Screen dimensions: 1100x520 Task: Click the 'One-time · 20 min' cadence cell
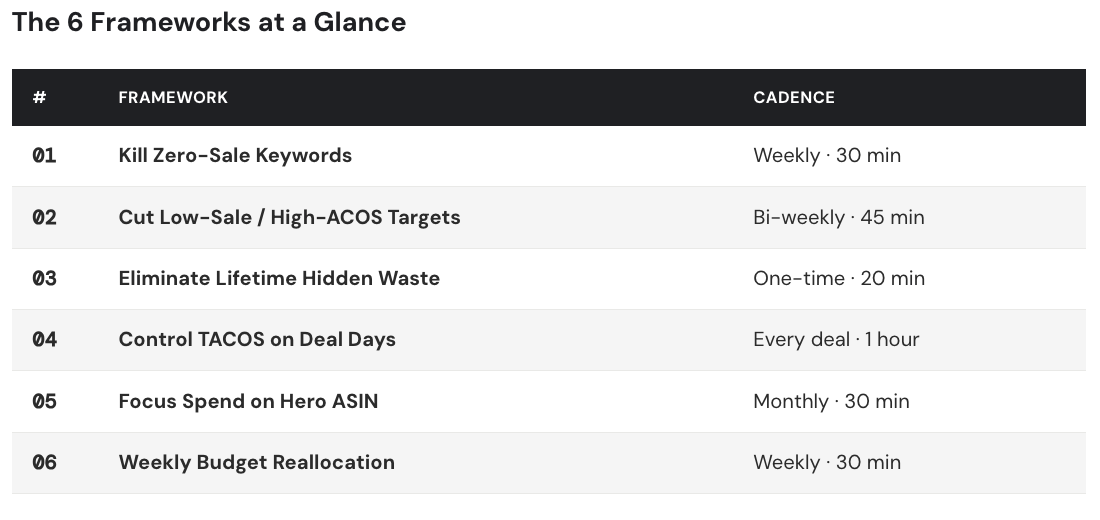tap(839, 279)
